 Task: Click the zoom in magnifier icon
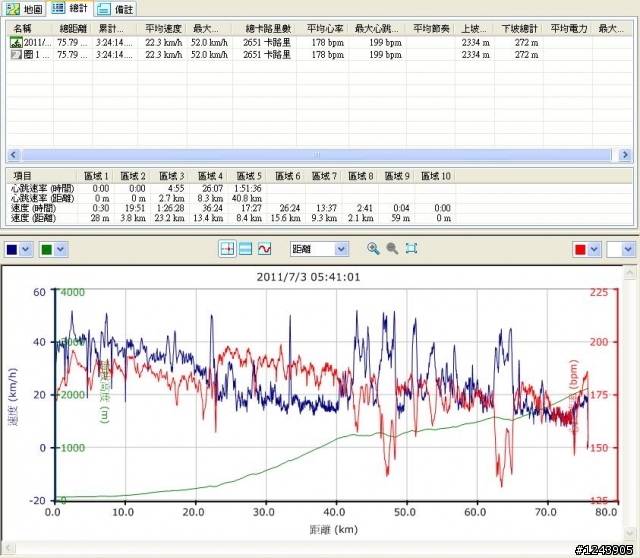tap(373, 248)
